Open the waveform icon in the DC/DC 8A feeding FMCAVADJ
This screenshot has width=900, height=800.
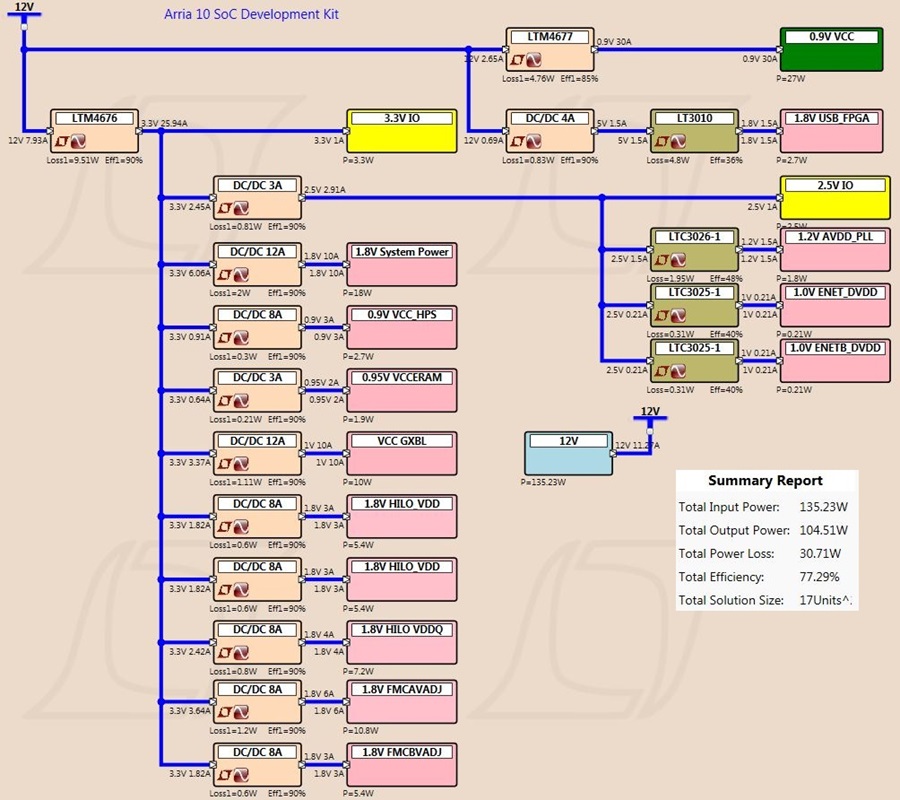click(241, 712)
